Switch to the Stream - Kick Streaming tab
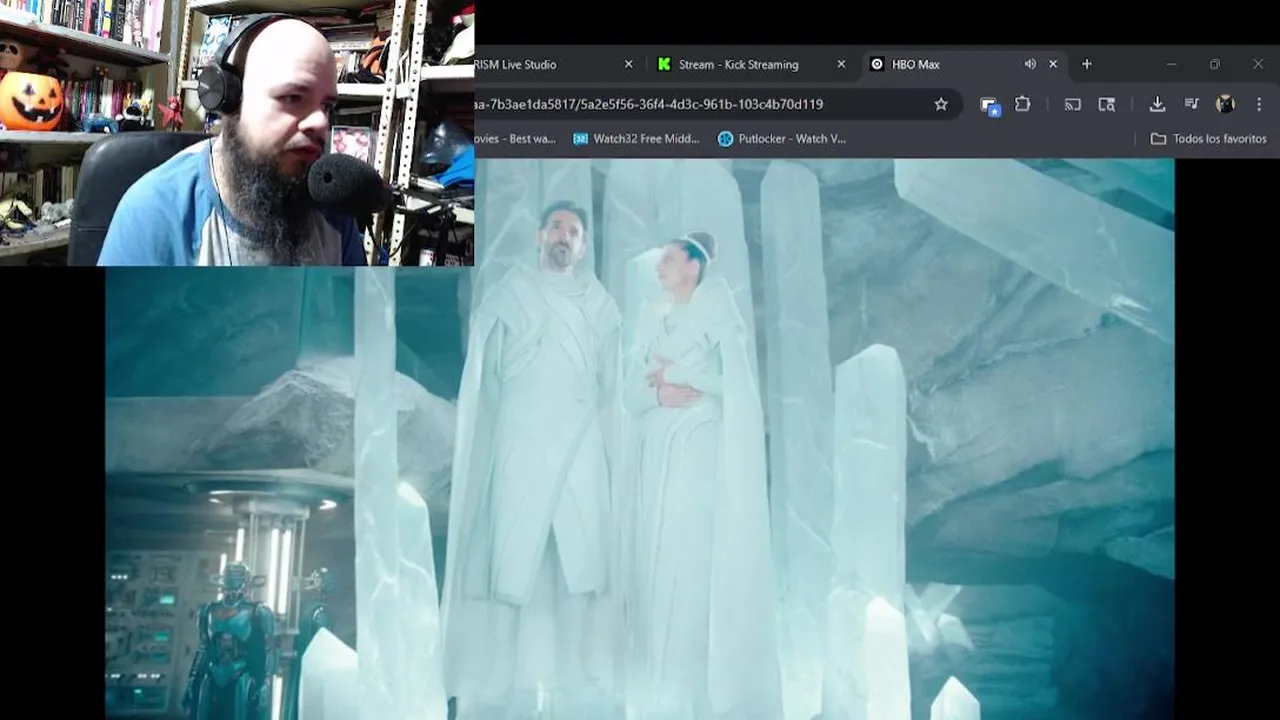Image resolution: width=1280 pixels, height=720 pixels. pyautogui.click(x=751, y=64)
